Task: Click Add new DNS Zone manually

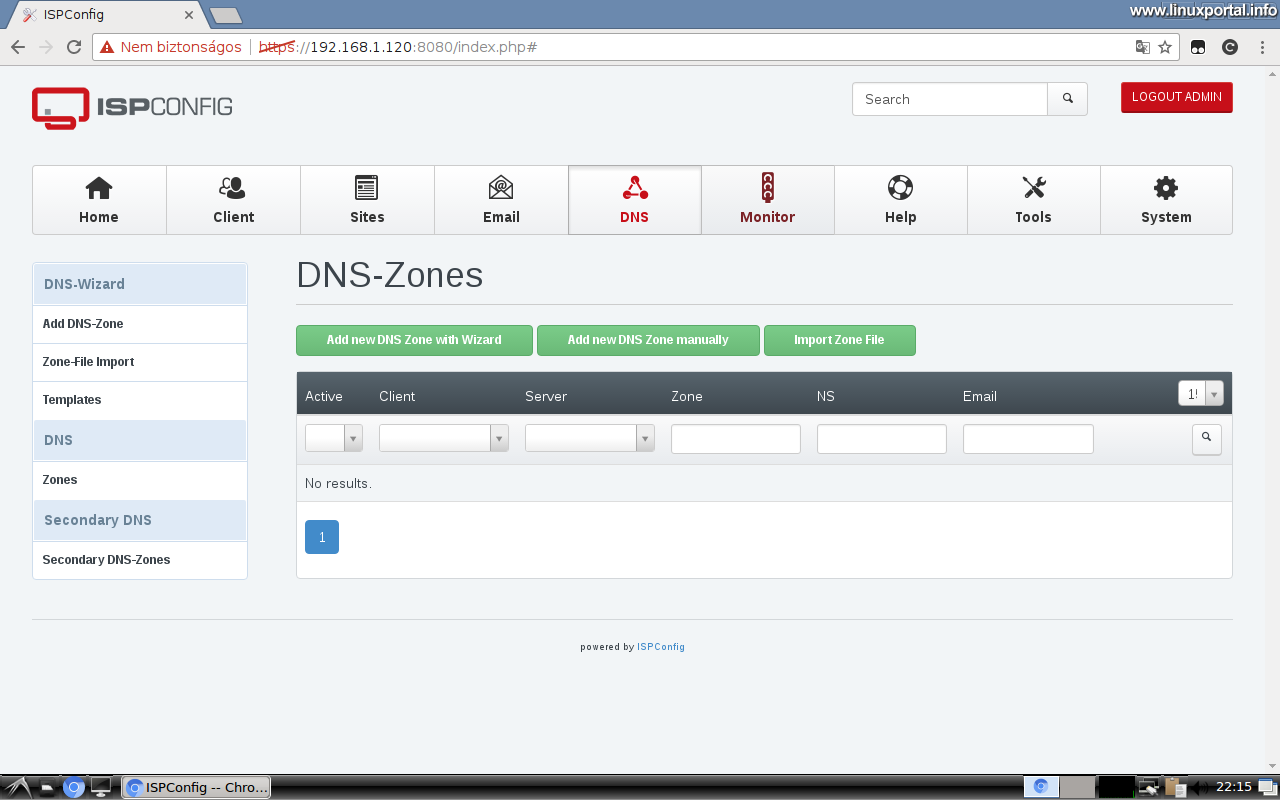Action: point(648,340)
